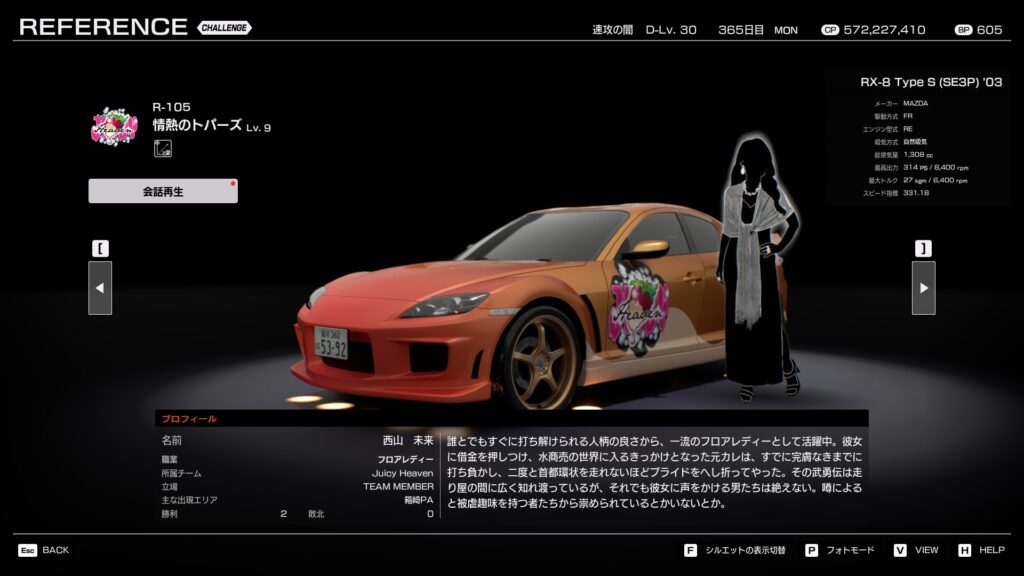The image size is (1024, 576).
Task: Toggle the シルエットの表示切替 label
Action: click(x=747, y=550)
